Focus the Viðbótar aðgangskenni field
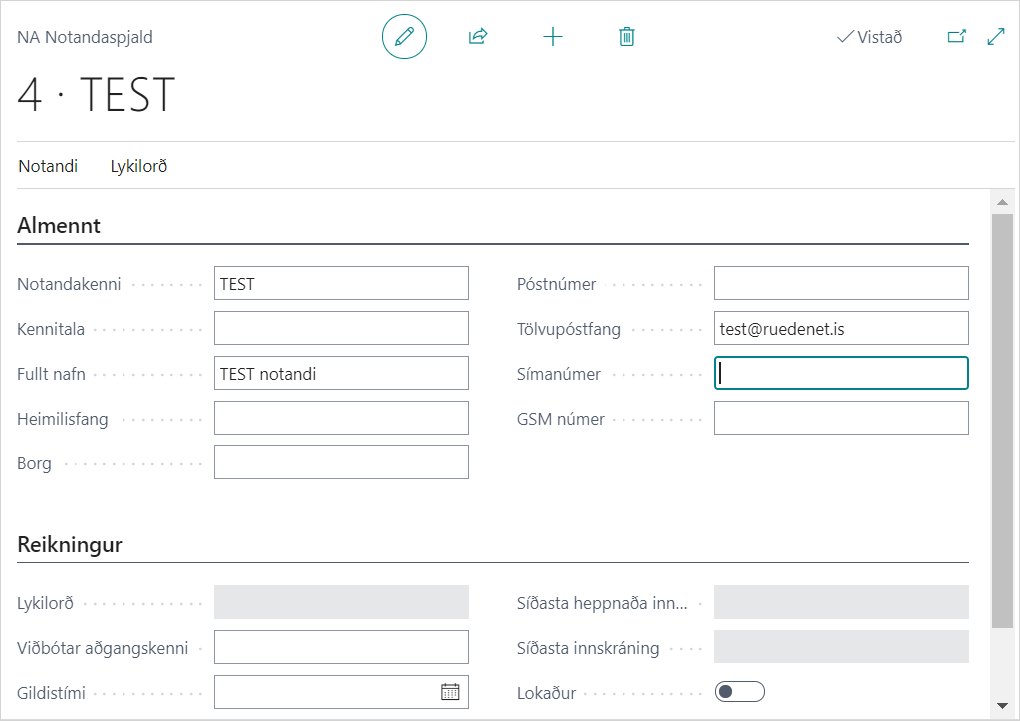The width and height of the screenshot is (1020, 721). tap(341, 647)
